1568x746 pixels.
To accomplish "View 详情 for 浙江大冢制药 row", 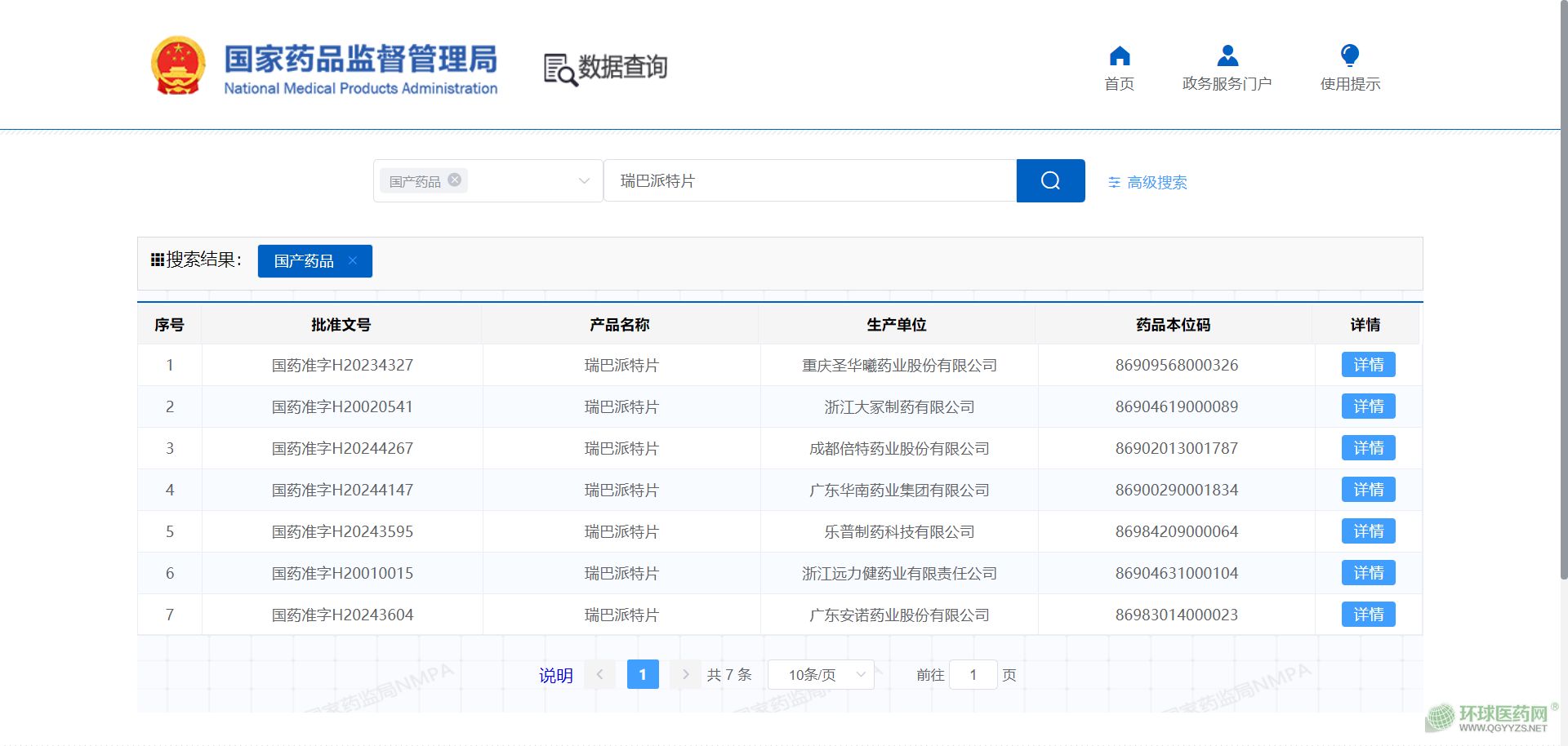I will pyautogui.click(x=1368, y=406).
